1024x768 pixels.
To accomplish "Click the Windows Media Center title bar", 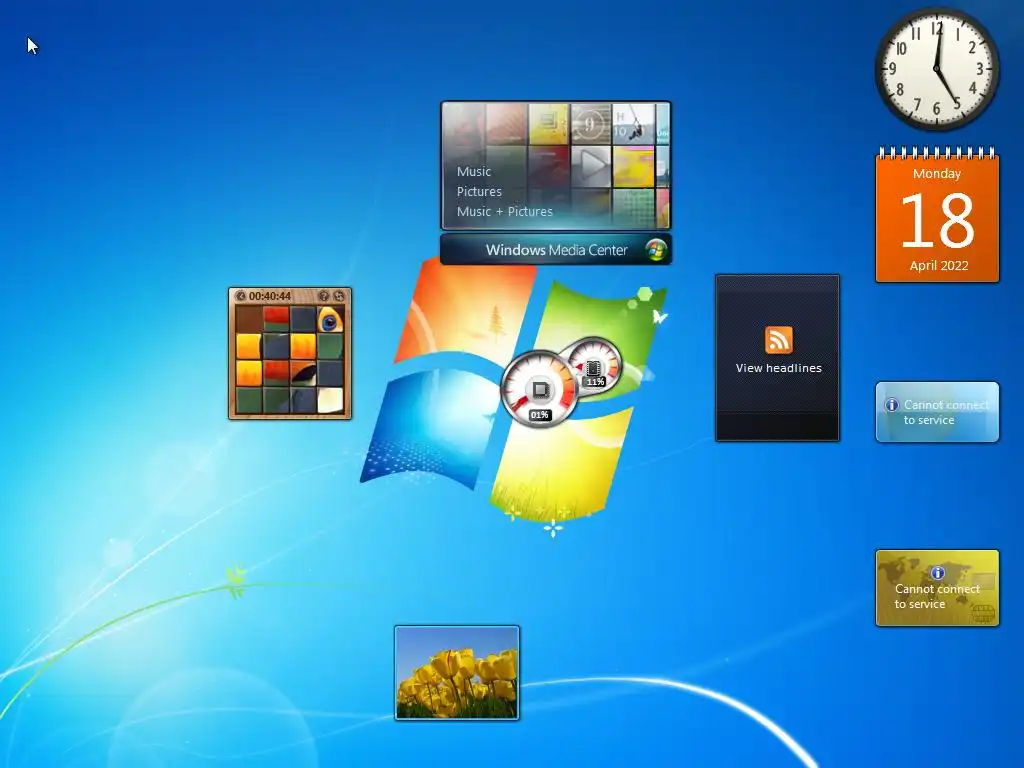I will 556,249.
